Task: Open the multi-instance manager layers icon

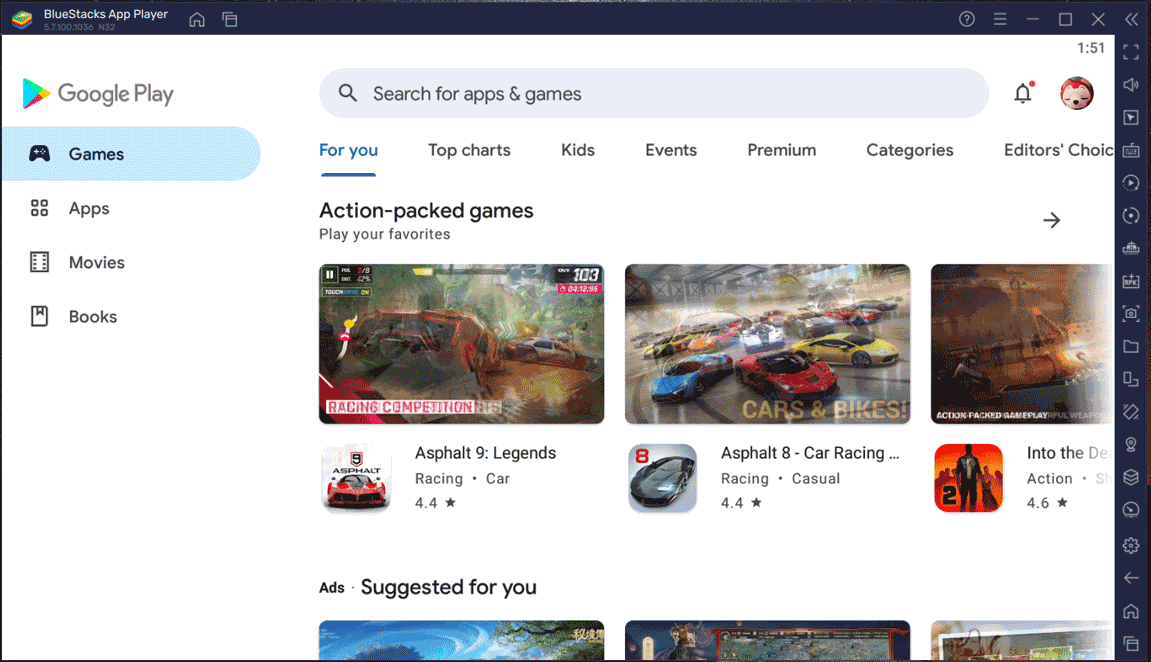Action: coord(1131,477)
